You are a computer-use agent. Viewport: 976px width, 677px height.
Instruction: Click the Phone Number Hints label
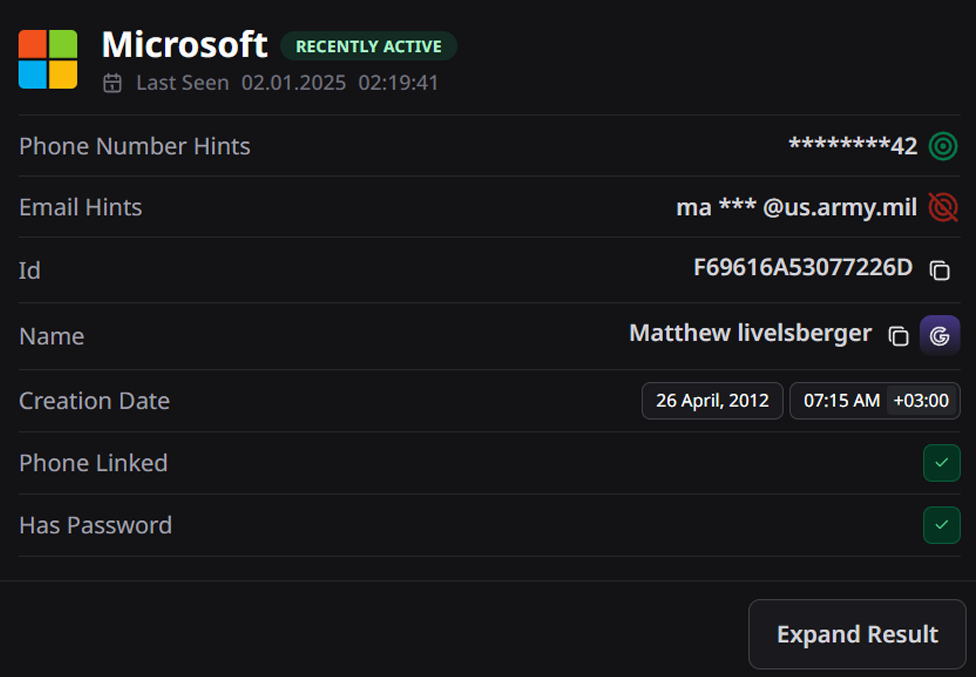point(134,146)
